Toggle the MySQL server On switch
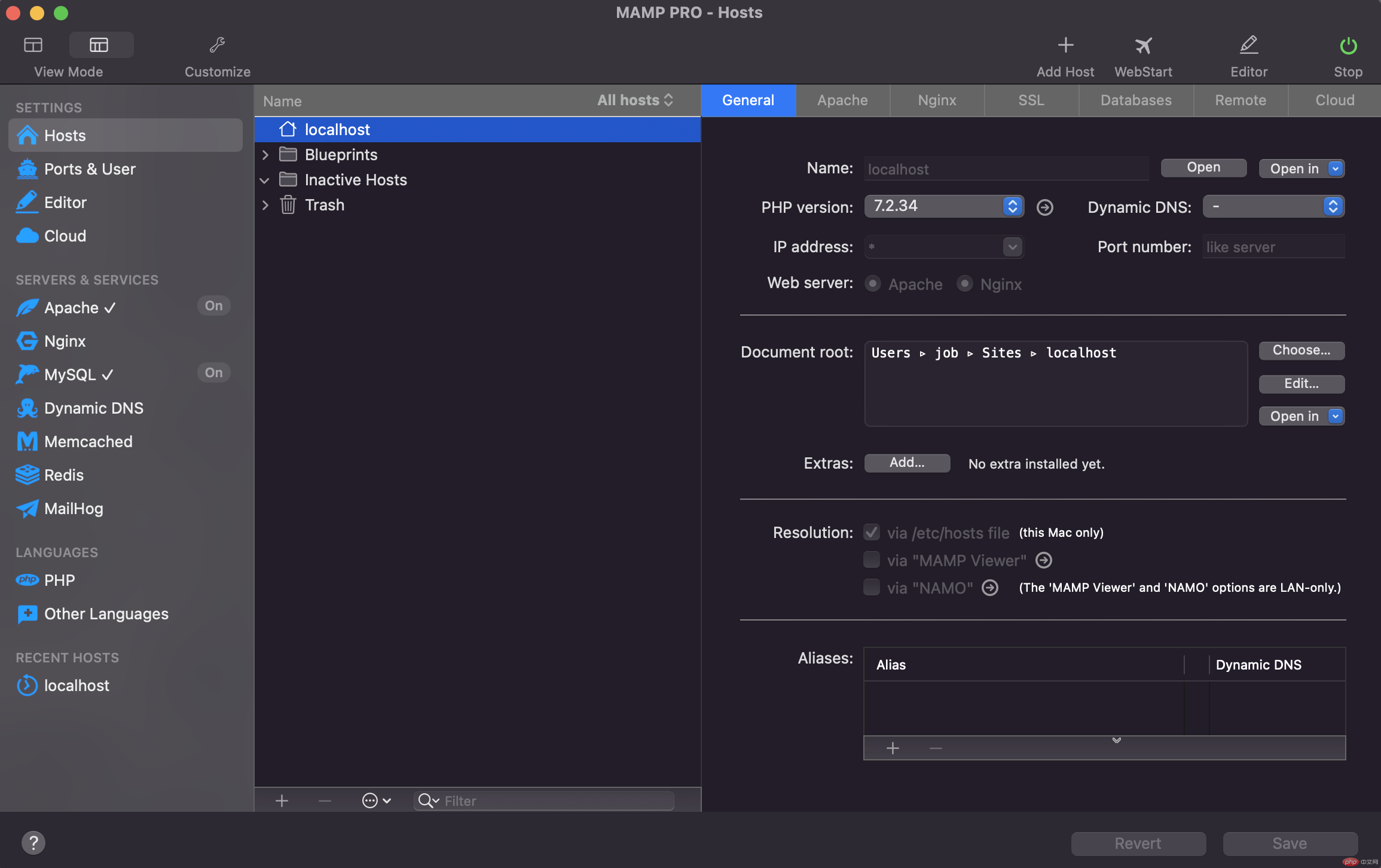Screen dimensions: 1381x868 213,373
